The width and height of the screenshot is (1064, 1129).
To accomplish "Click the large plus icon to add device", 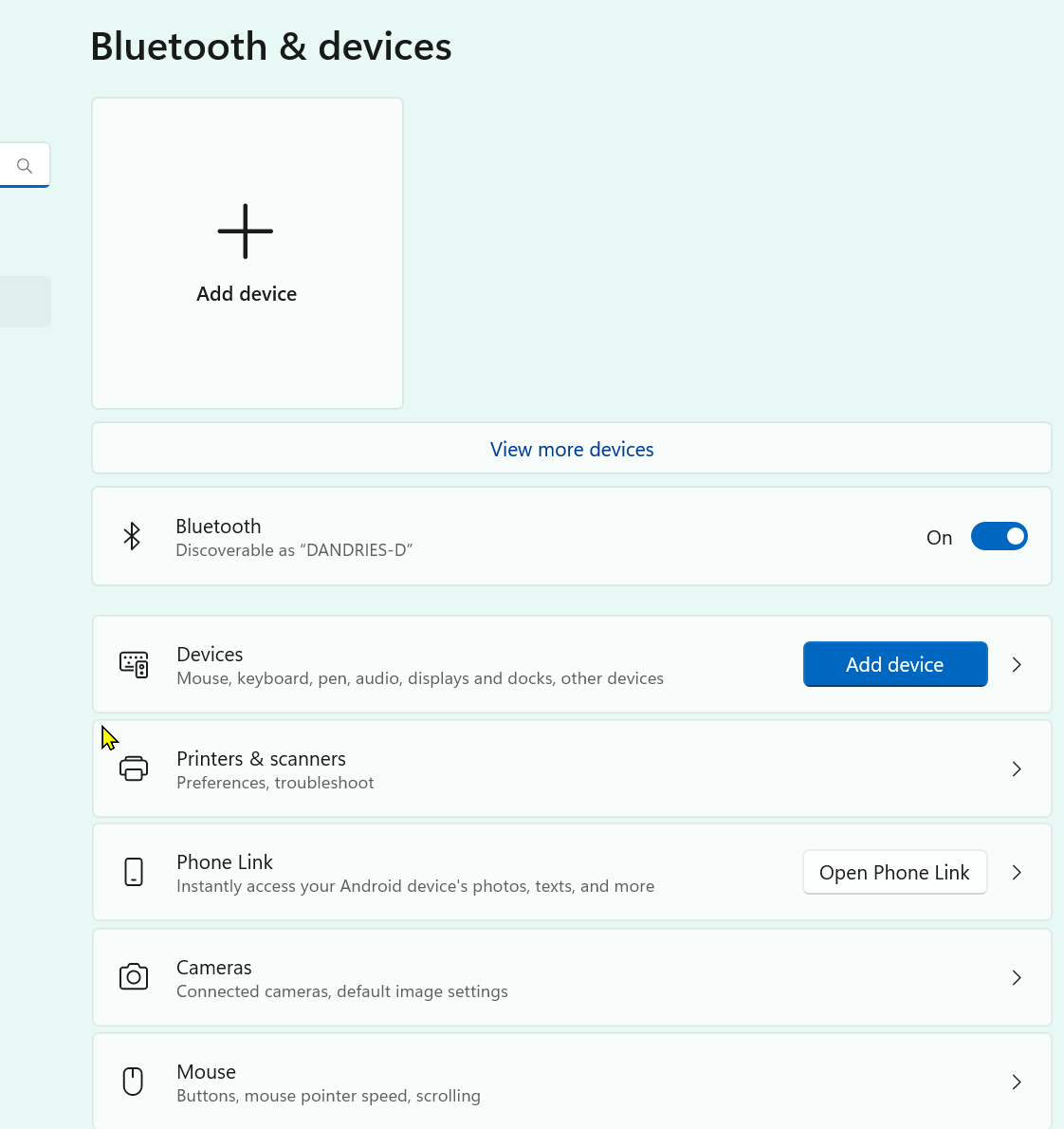I will click(246, 231).
